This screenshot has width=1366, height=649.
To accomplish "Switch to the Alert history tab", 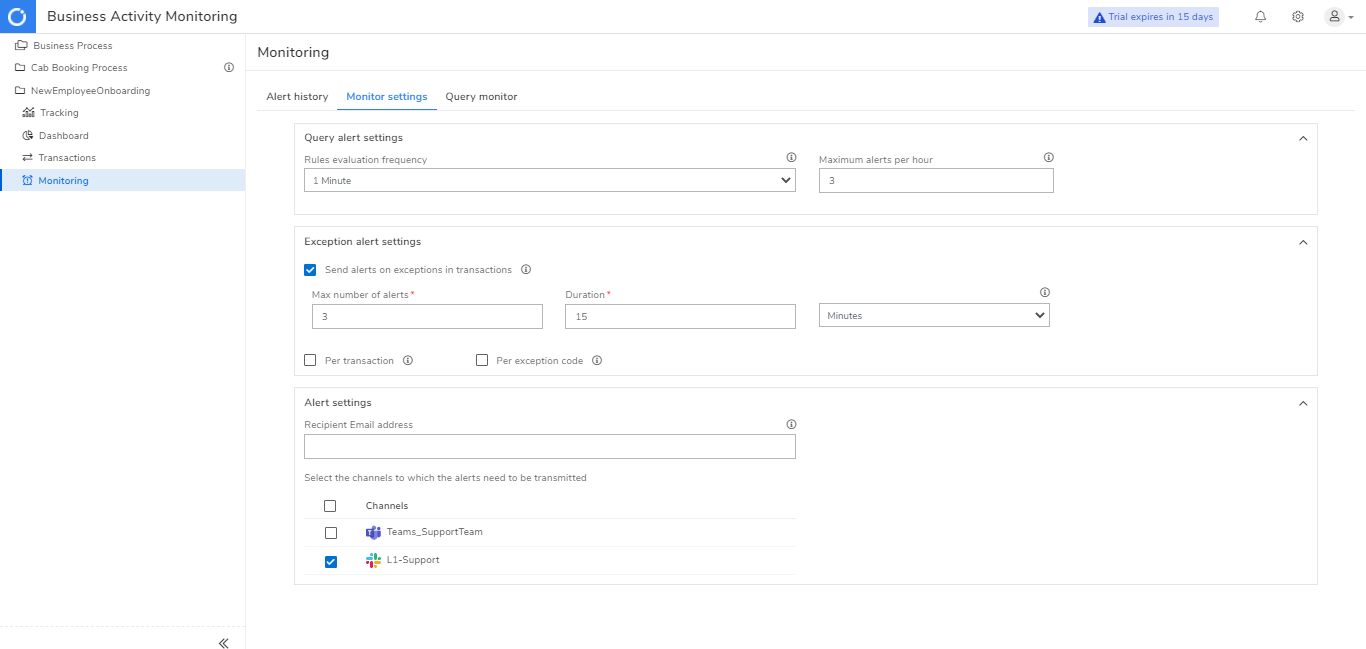I will pos(297,97).
